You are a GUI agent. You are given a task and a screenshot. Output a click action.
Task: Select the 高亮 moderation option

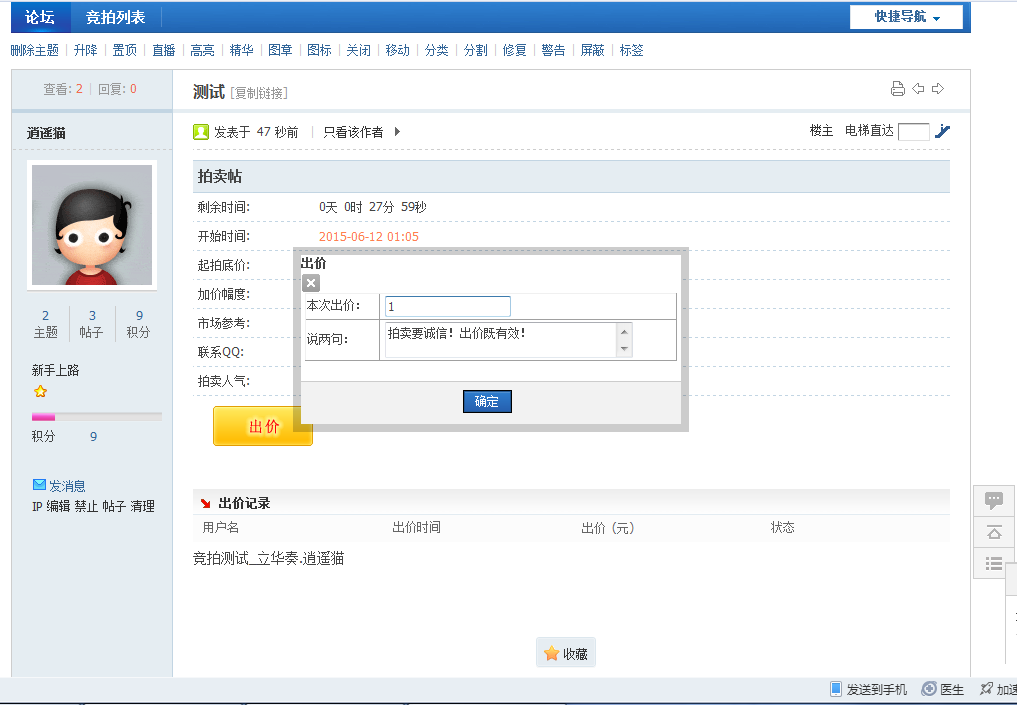point(202,50)
